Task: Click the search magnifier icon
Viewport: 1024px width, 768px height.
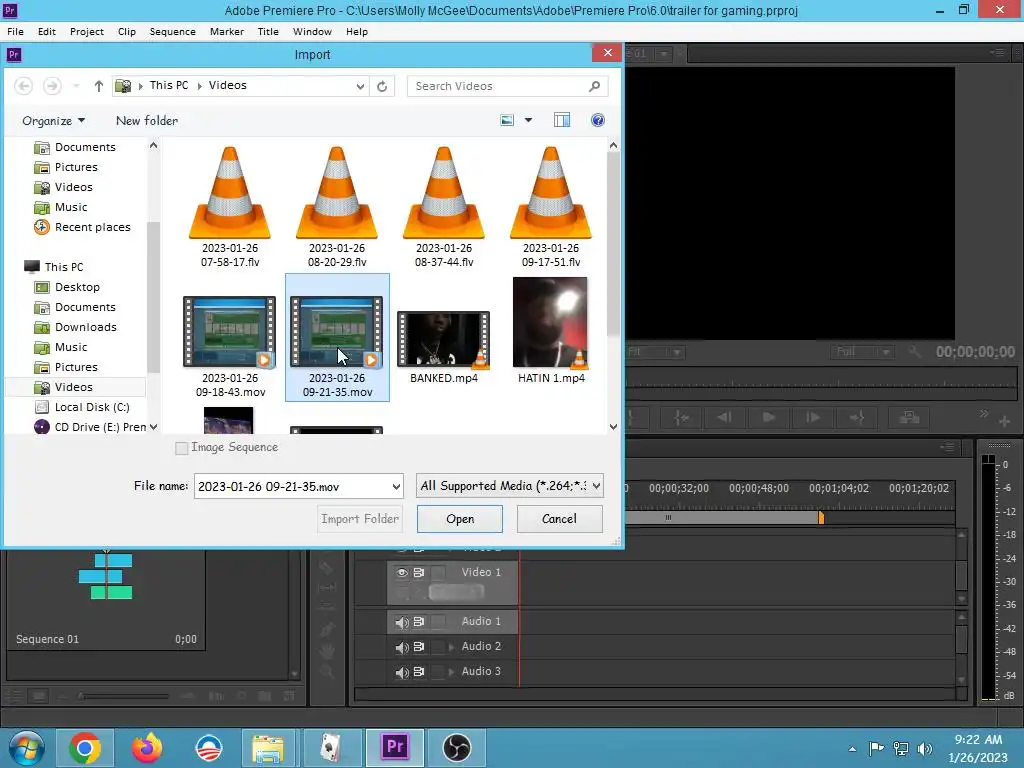Action: pyautogui.click(x=594, y=86)
